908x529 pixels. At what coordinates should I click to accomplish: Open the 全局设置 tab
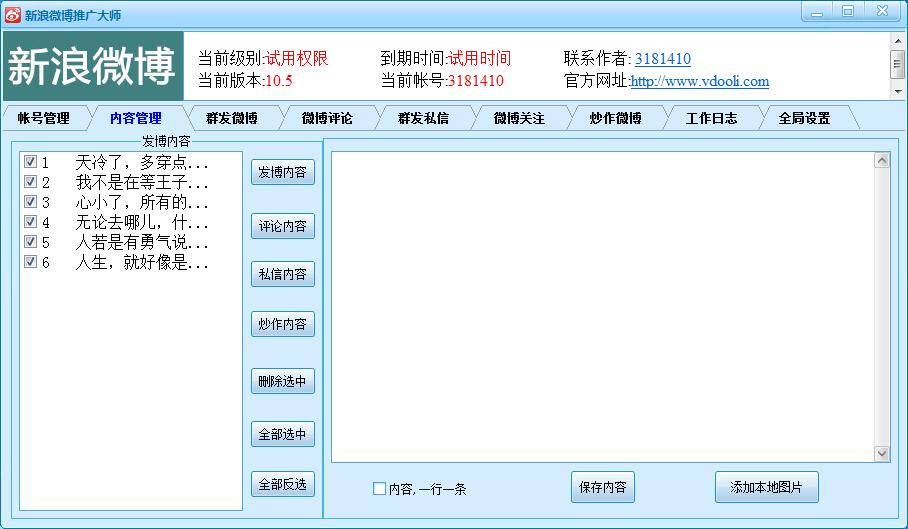tap(804, 118)
